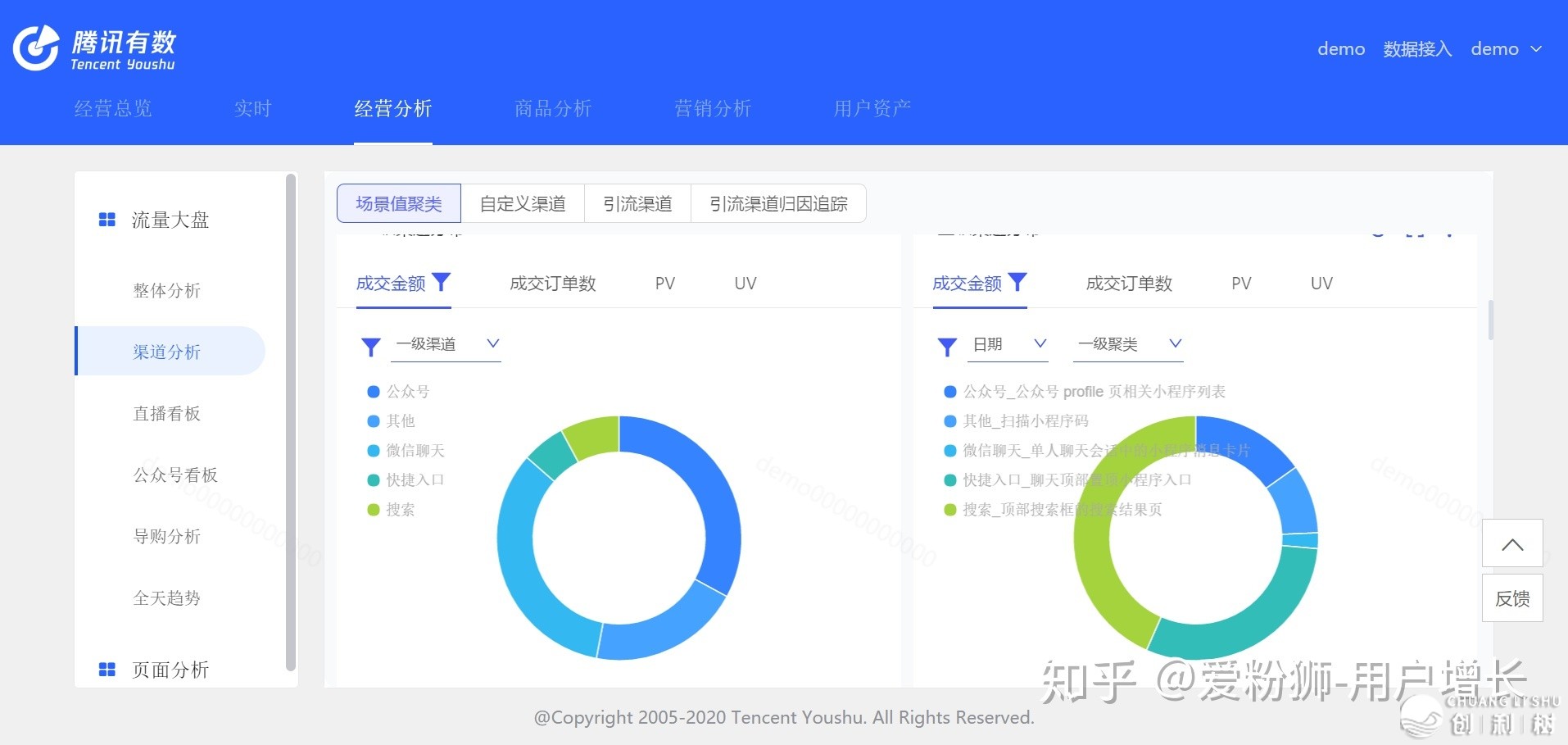Image resolution: width=1568 pixels, height=745 pixels.
Task: Click the 流量大盘 grid icon in sidebar
Action: click(x=106, y=220)
